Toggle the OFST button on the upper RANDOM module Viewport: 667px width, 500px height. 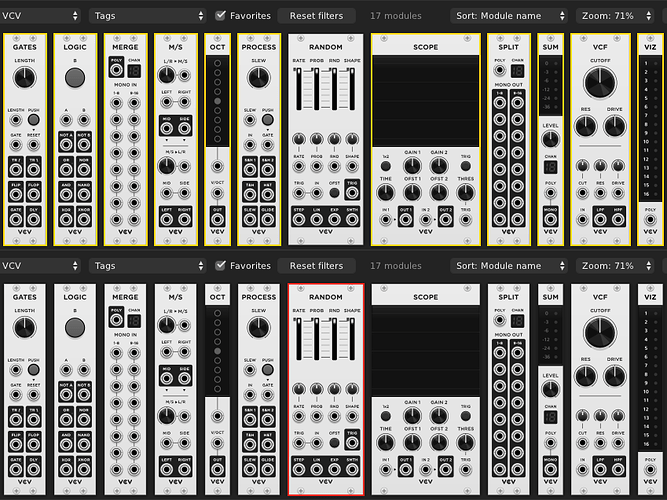pos(334,193)
